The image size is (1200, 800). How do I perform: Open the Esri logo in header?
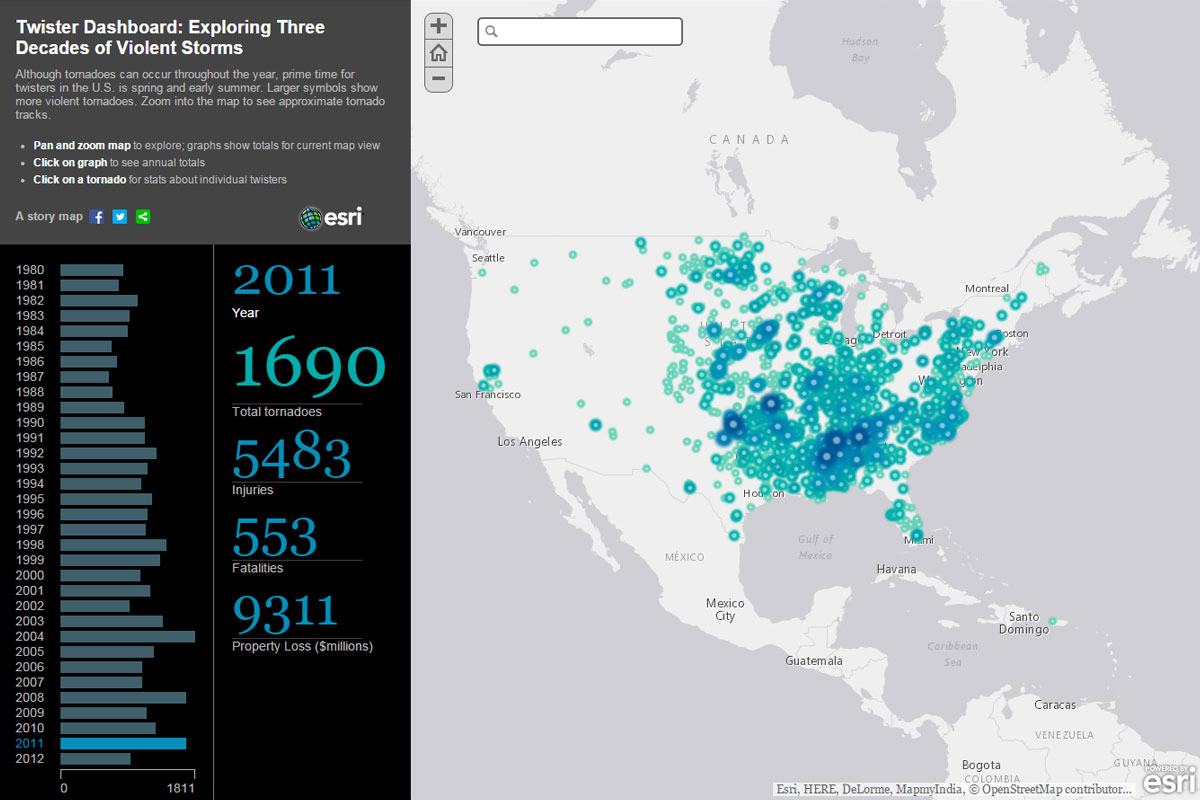pyautogui.click(x=331, y=217)
